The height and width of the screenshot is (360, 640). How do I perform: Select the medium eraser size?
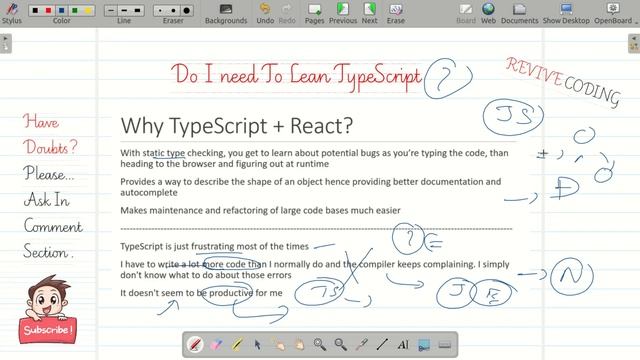tap(173, 10)
